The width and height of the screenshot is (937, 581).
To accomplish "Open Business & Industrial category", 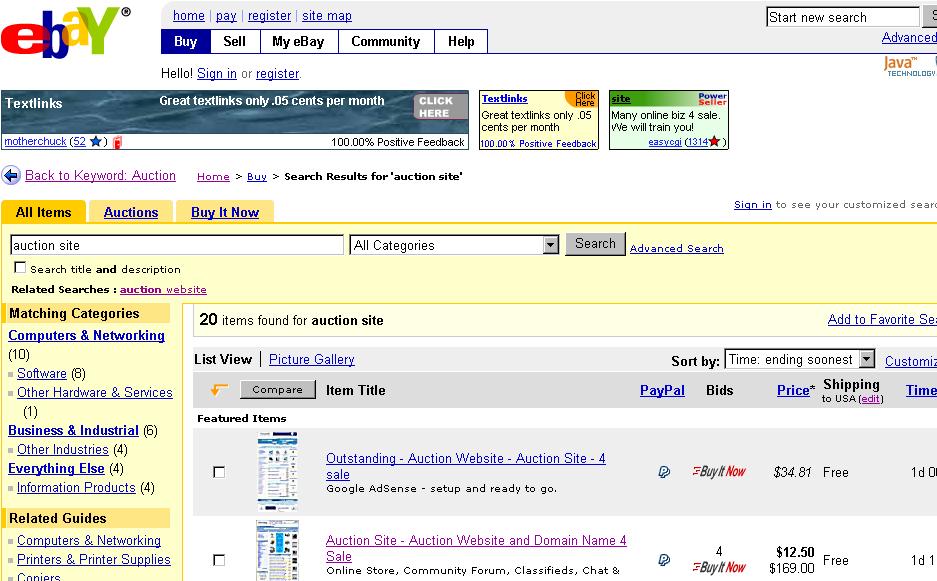I will 74,430.
